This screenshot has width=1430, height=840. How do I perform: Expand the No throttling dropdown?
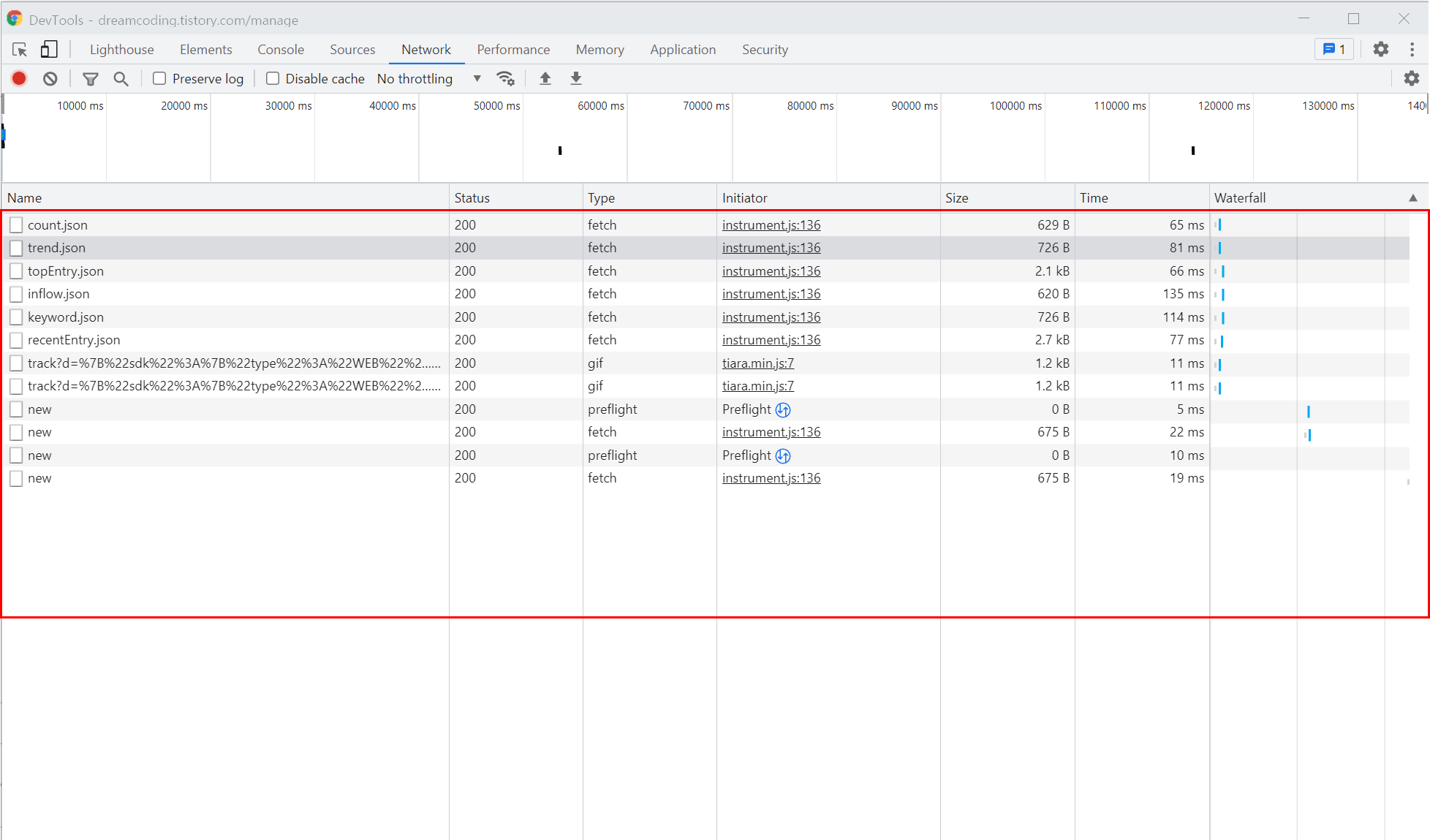pyautogui.click(x=429, y=78)
